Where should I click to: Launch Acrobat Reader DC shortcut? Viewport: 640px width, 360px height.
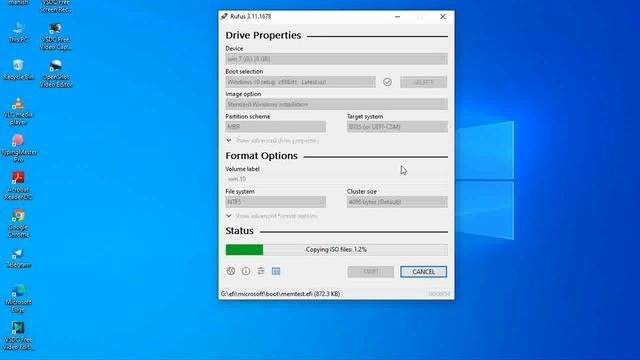click(18, 186)
